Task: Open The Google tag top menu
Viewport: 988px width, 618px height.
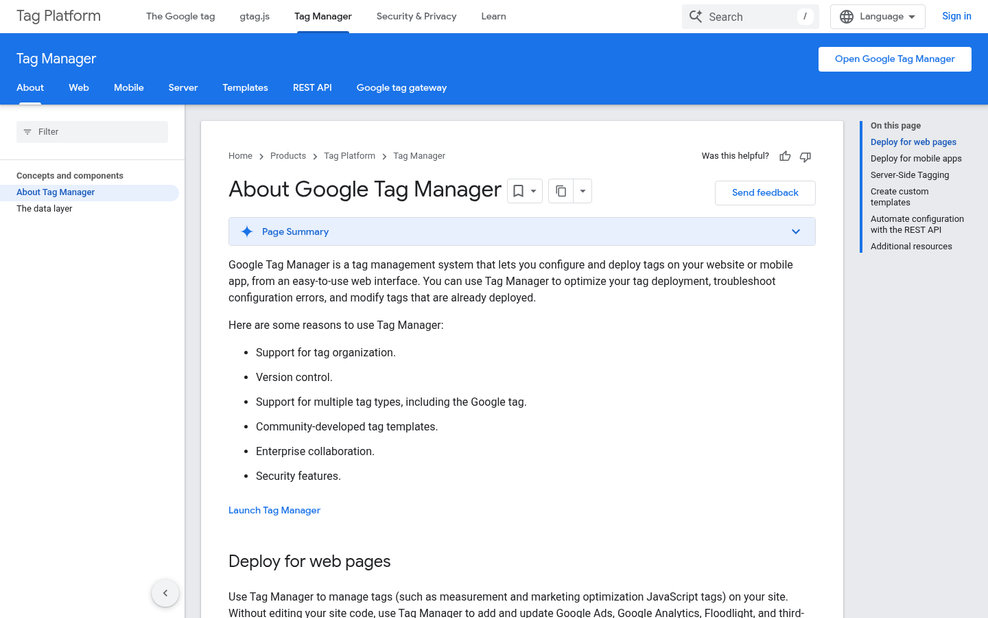Action: [180, 16]
